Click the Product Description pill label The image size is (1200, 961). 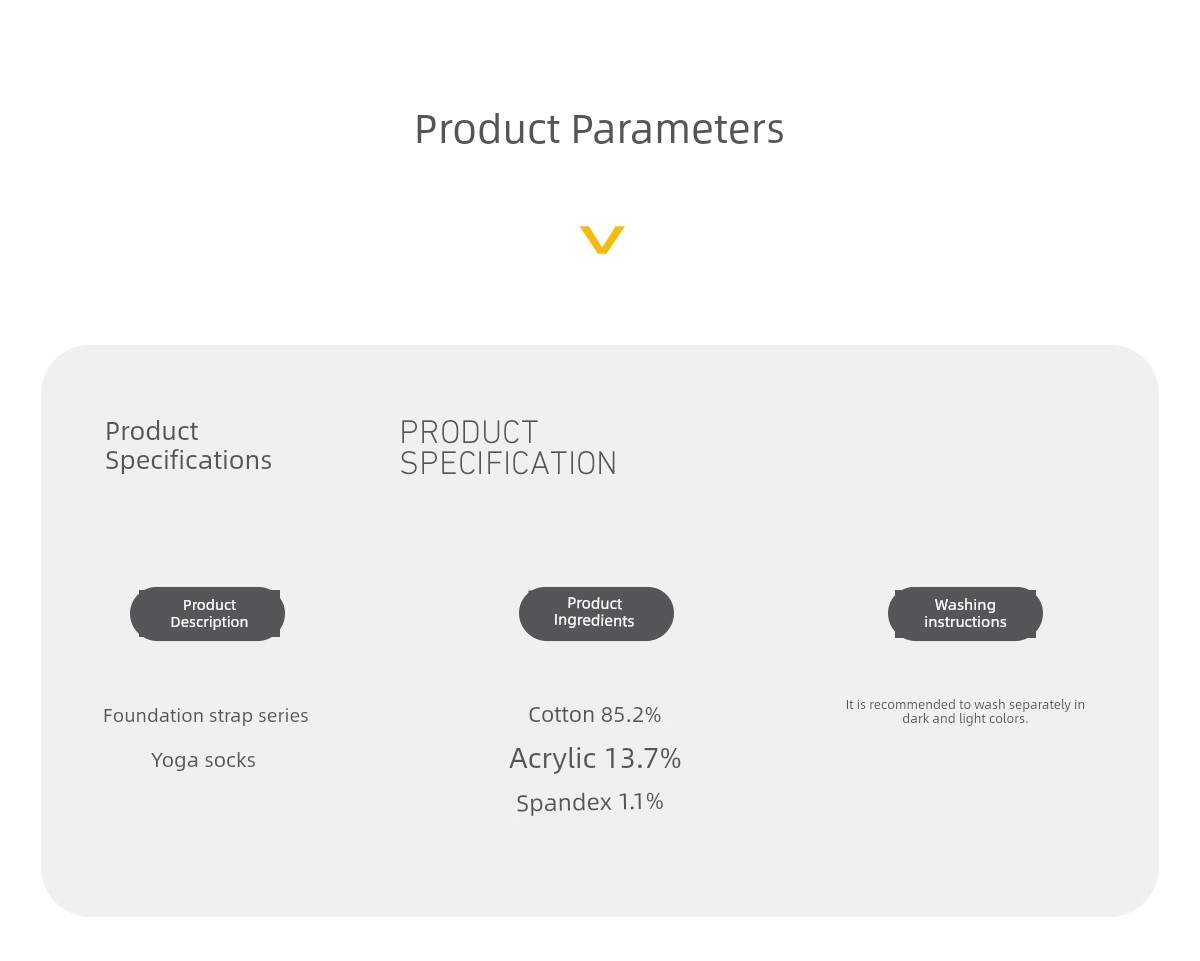tap(208, 614)
